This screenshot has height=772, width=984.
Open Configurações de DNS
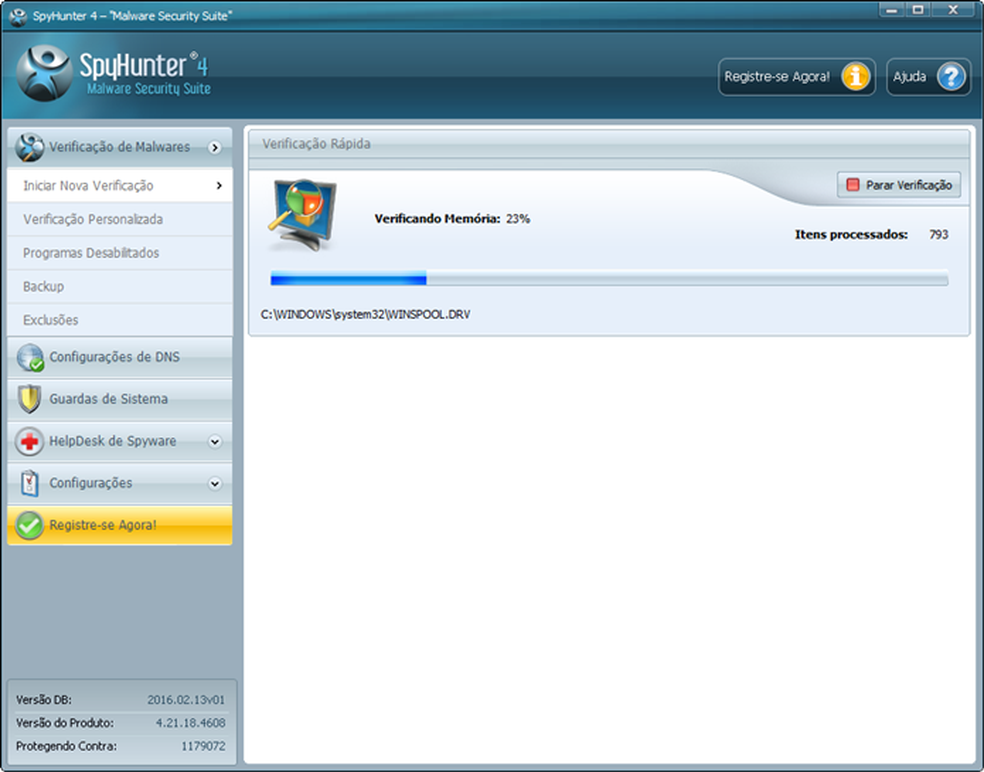120,357
